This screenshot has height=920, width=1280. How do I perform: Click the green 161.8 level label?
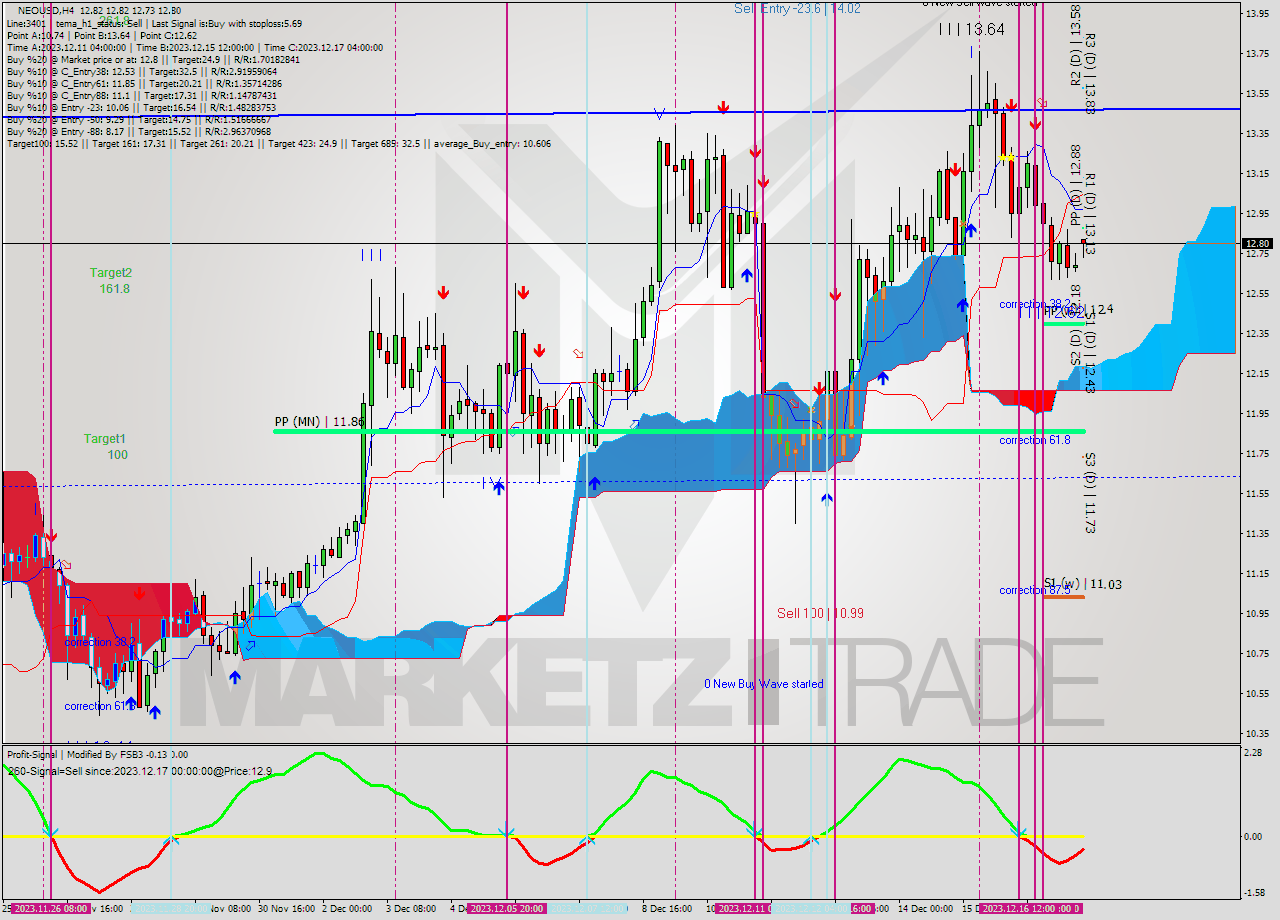115,288
